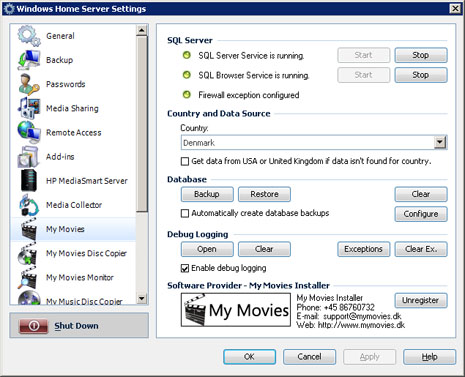Open Help for settings
The height and width of the screenshot is (377, 465).
pyautogui.click(x=430, y=357)
